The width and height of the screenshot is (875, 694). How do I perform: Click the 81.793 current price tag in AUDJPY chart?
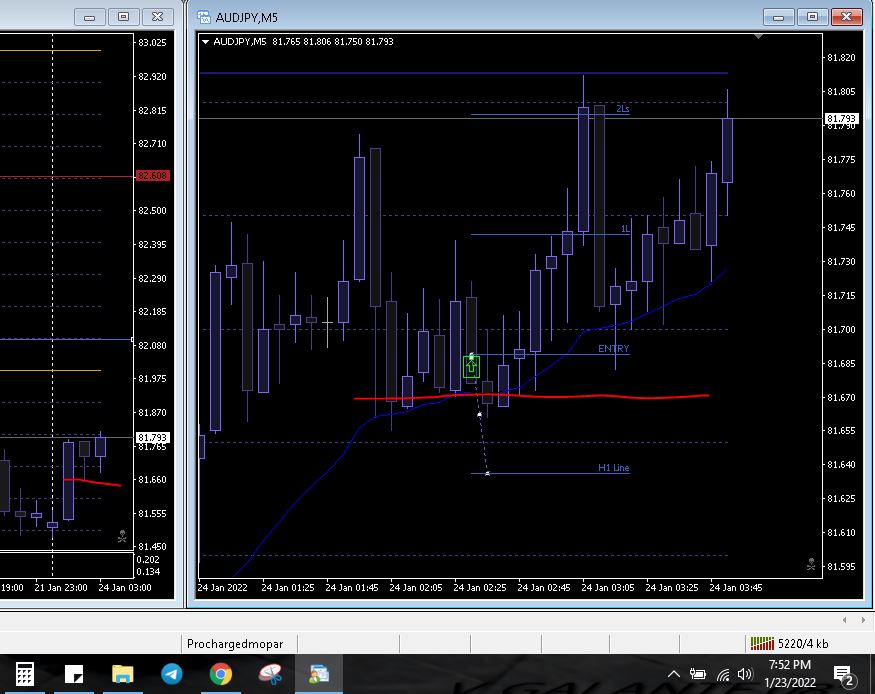coord(841,118)
